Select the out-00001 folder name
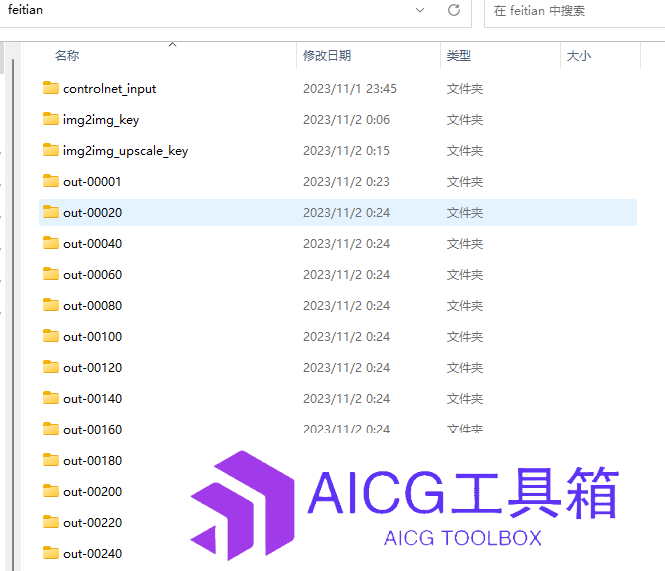665x571 pixels. (92, 182)
